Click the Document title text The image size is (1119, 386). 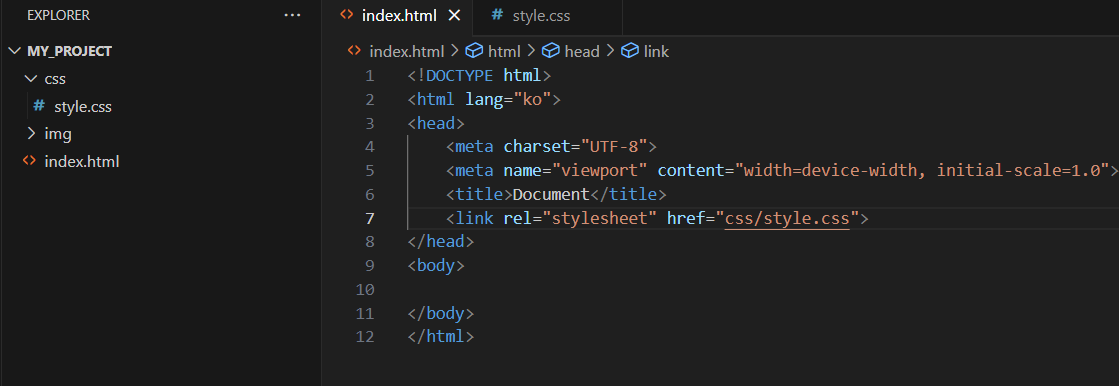coord(551,194)
